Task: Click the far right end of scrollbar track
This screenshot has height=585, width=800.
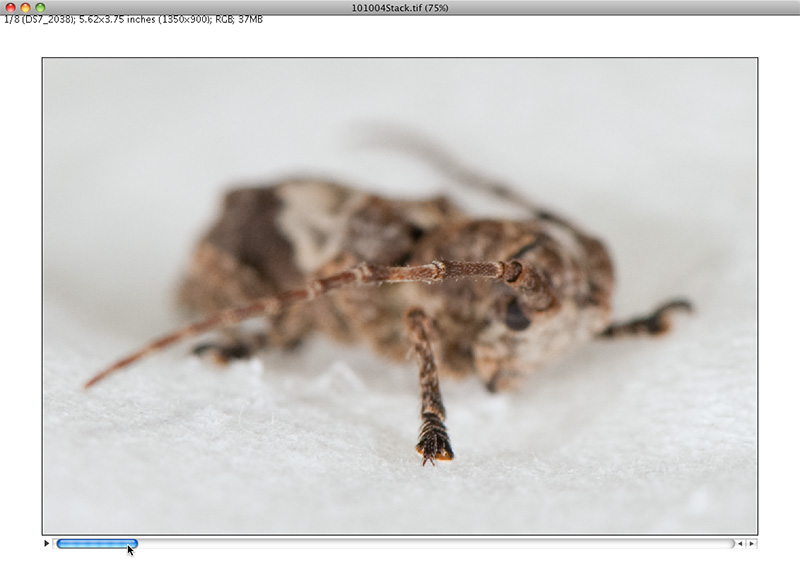Action: point(724,544)
